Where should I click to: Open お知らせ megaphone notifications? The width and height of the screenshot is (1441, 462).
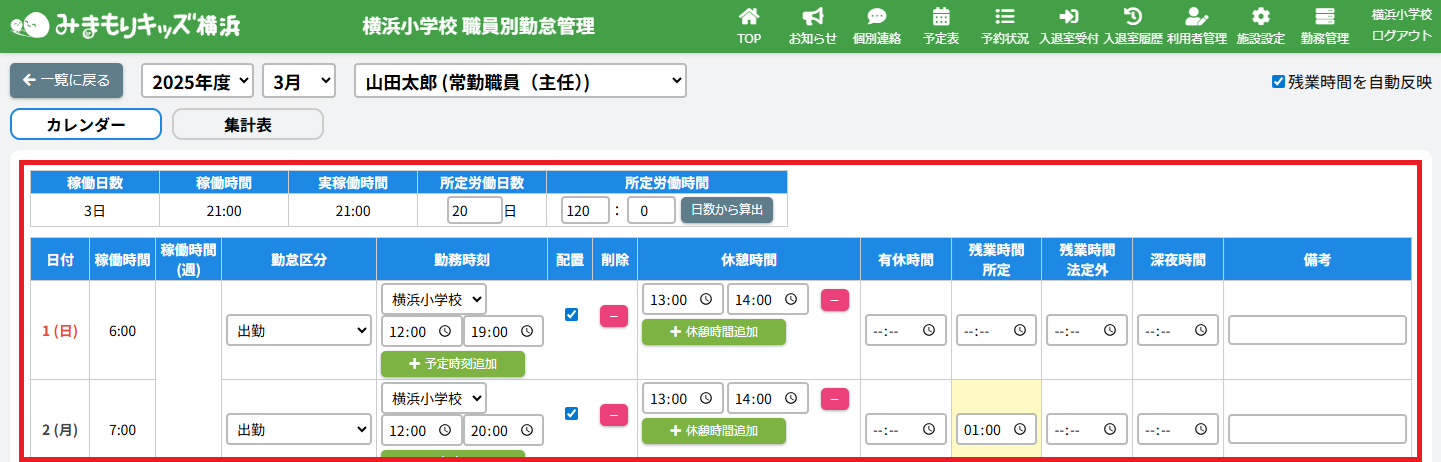812,17
